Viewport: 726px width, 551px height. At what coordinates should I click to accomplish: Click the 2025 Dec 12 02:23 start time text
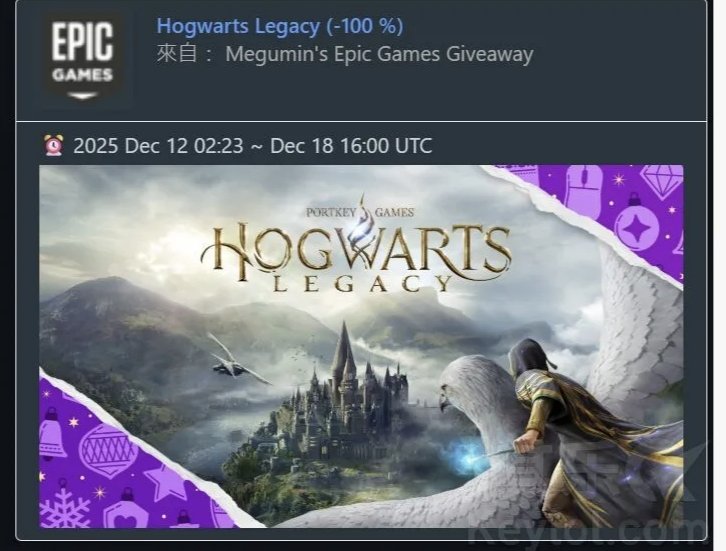click(158, 146)
